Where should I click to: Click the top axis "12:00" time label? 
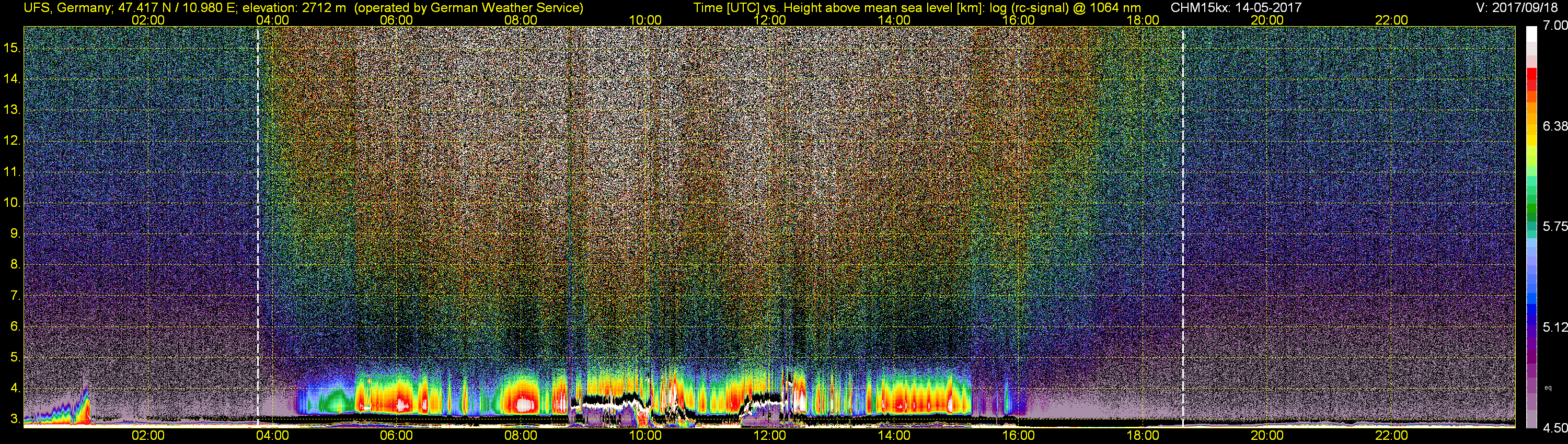point(769,20)
